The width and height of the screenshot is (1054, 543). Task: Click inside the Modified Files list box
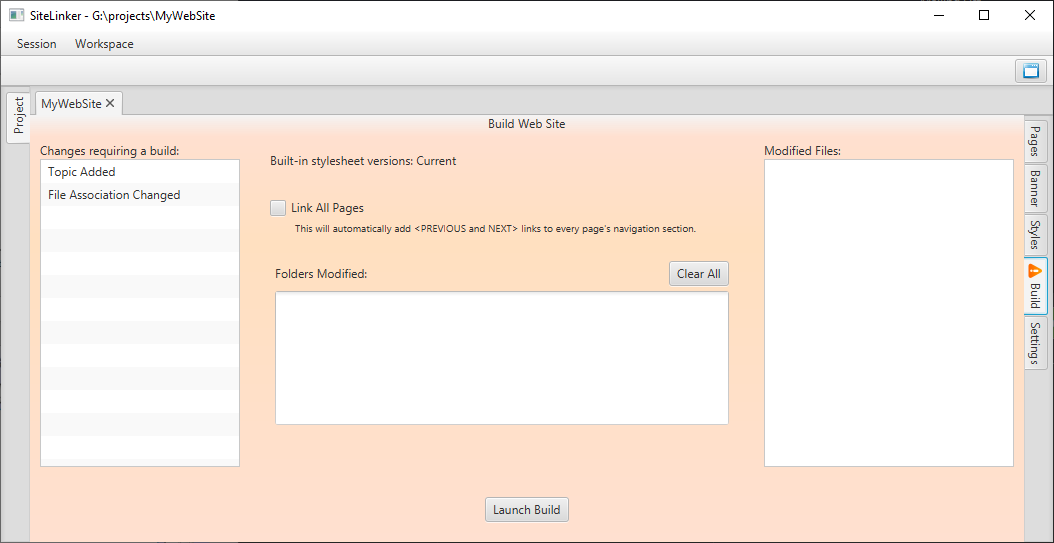[888, 312]
